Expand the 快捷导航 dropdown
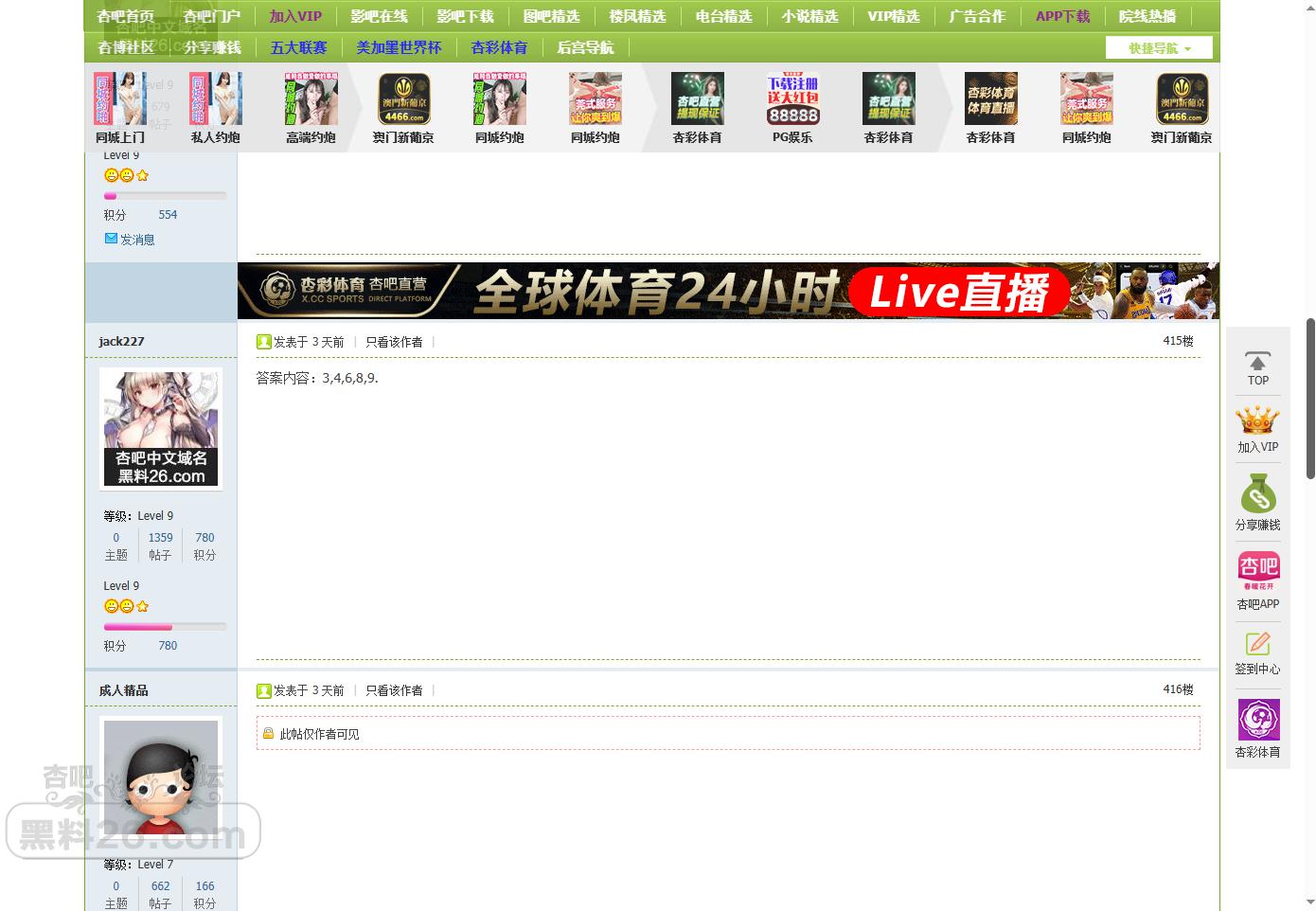 pyautogui.click(x=1159, y=48)
